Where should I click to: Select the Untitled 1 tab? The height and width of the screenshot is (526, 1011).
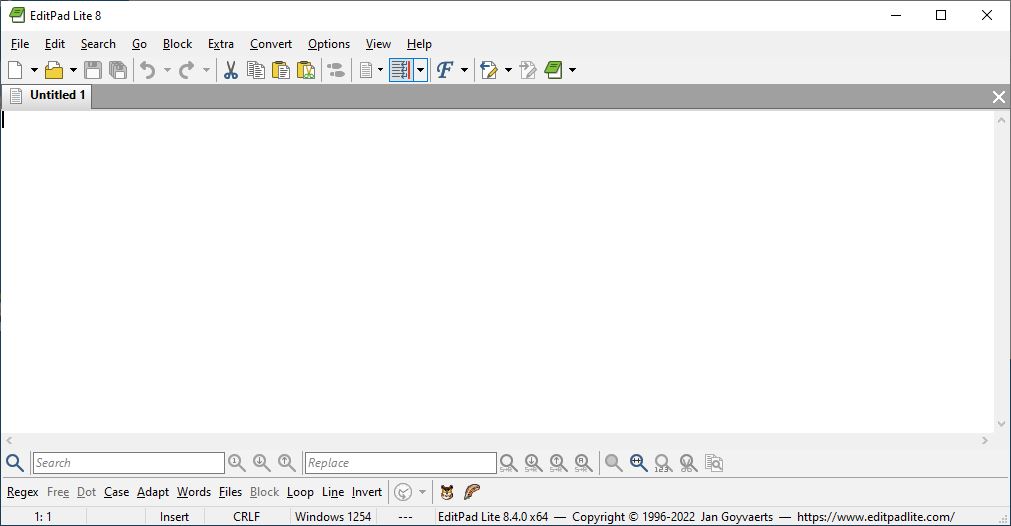point(46,95)
